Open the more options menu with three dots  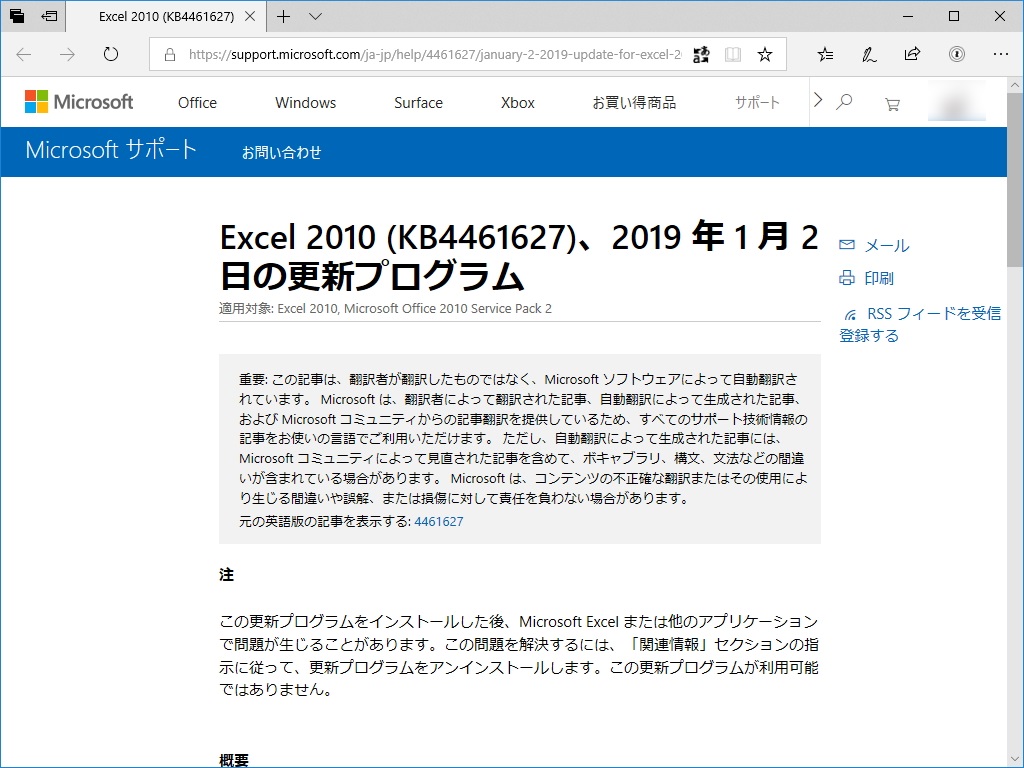pos(999,55)
